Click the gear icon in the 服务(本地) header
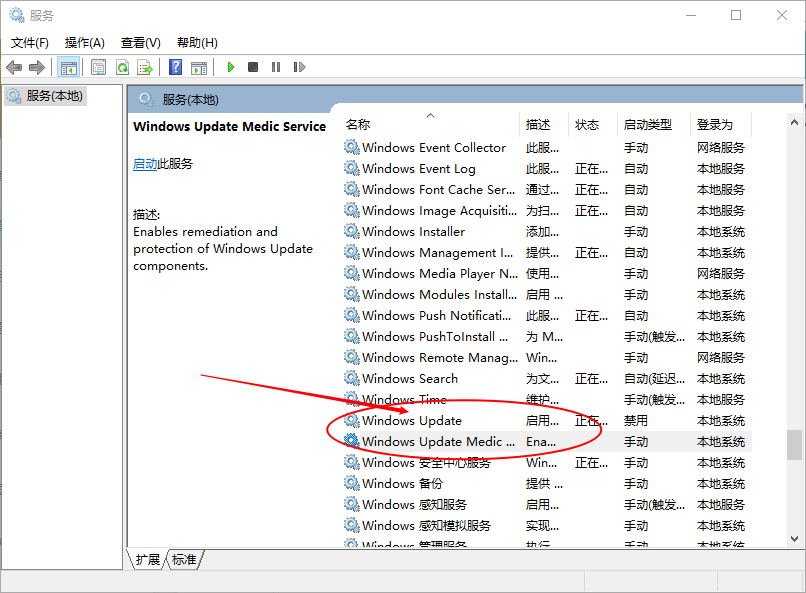 pos(146,99)
